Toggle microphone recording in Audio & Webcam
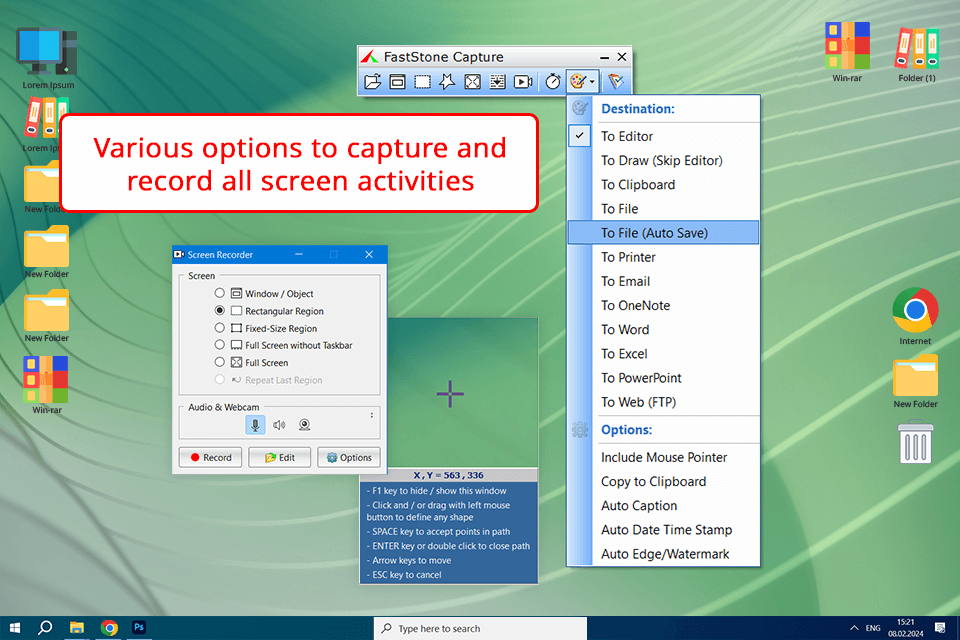The width and height of the screenshot is (960, 640). [255, 424]
